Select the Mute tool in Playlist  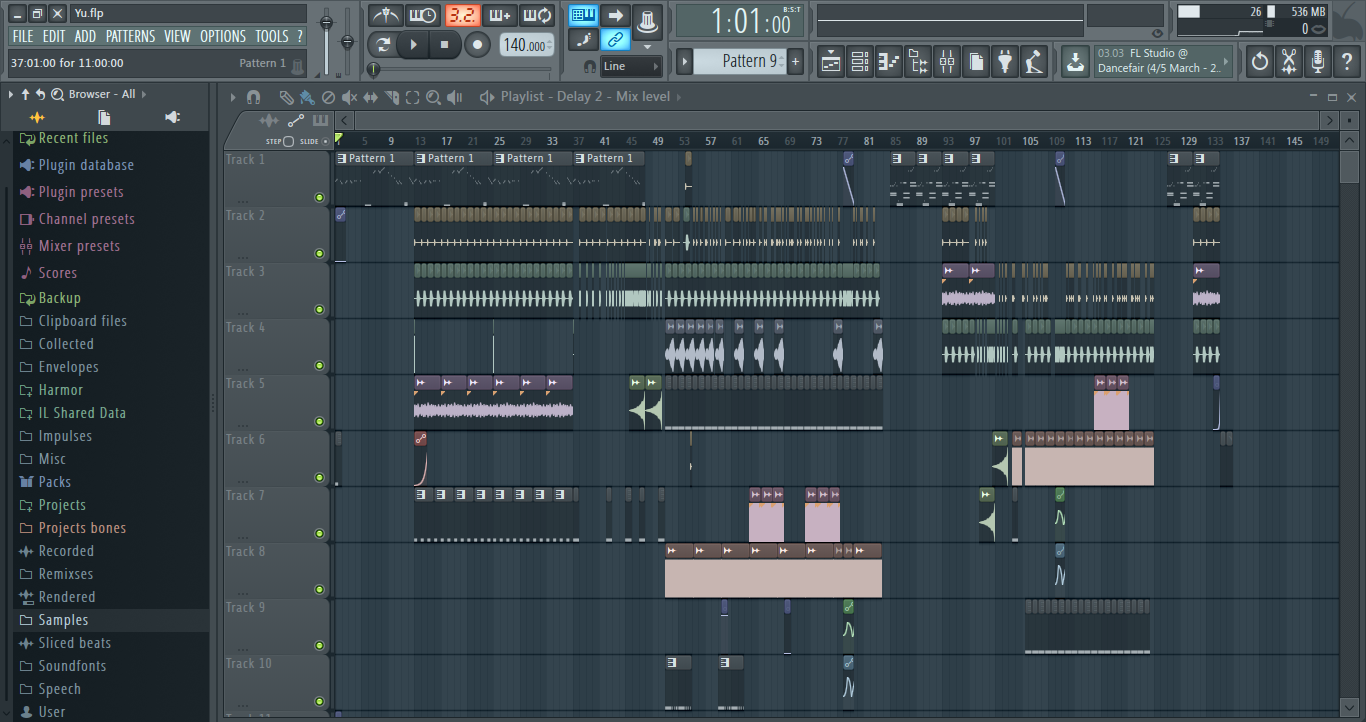tap(349, 97)
